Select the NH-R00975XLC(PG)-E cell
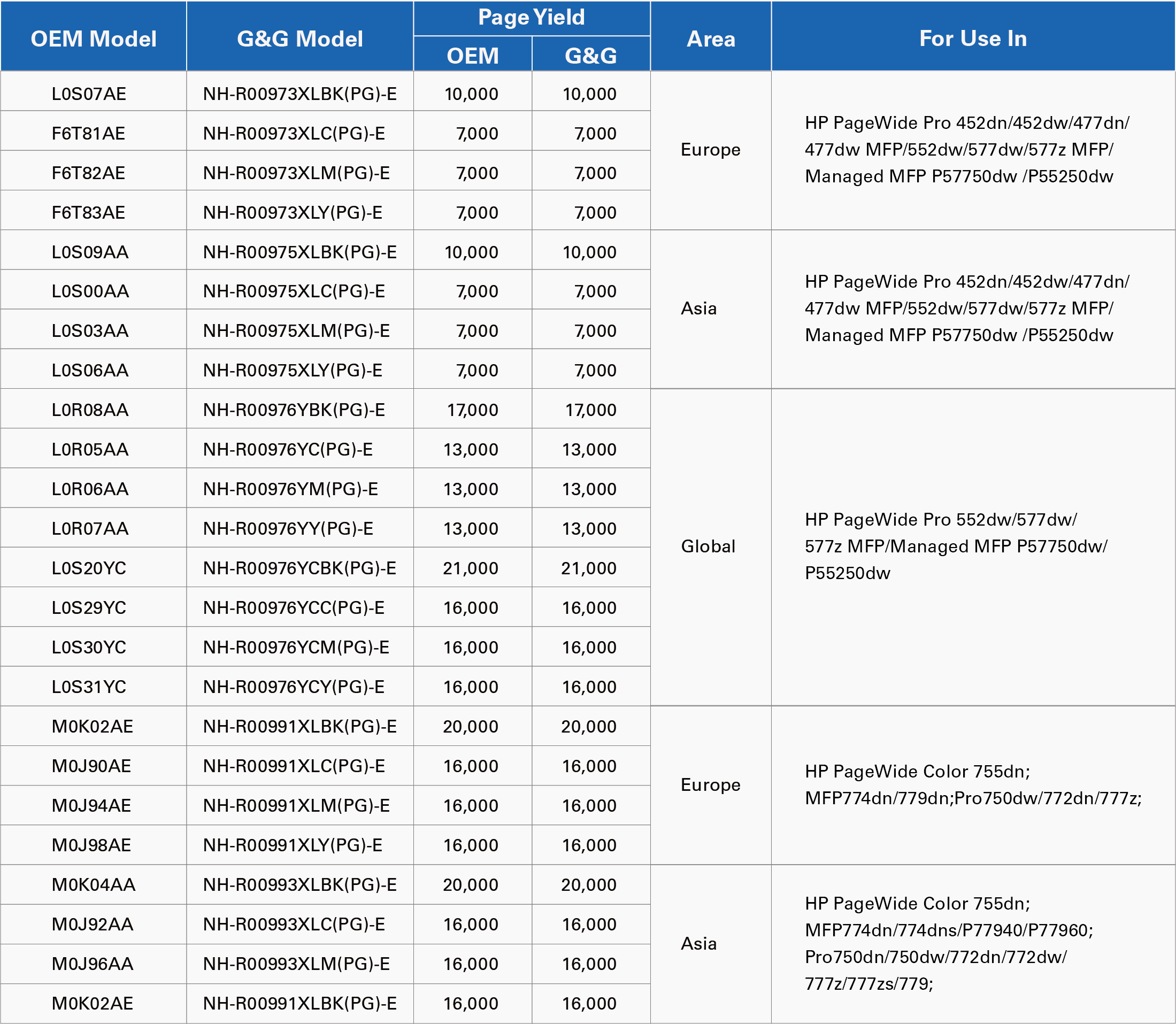The width and height of the screenshot is (1176, 1024). (x=300, y=289)
